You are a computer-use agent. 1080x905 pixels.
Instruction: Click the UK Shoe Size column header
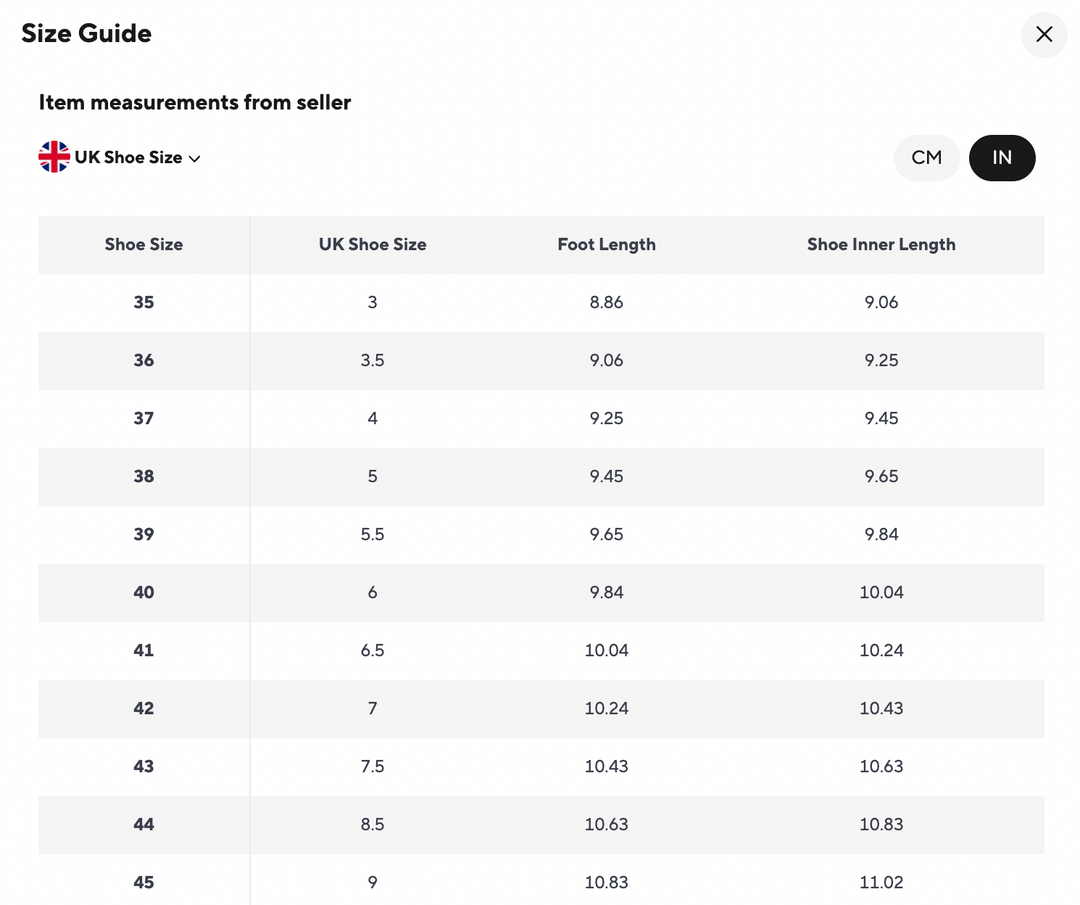[x=372, y=245]
